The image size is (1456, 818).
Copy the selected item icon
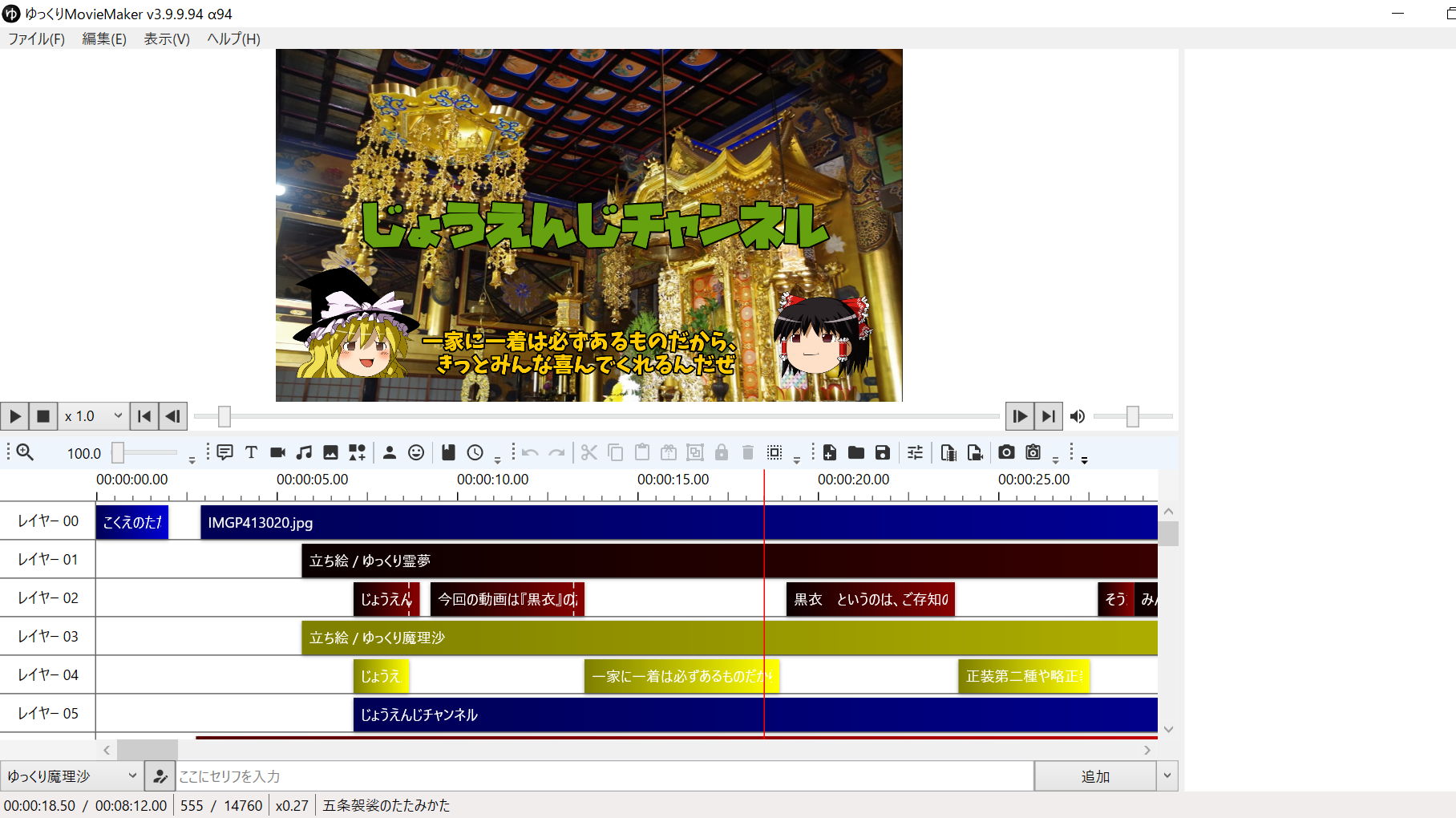[x=616, y=452]
